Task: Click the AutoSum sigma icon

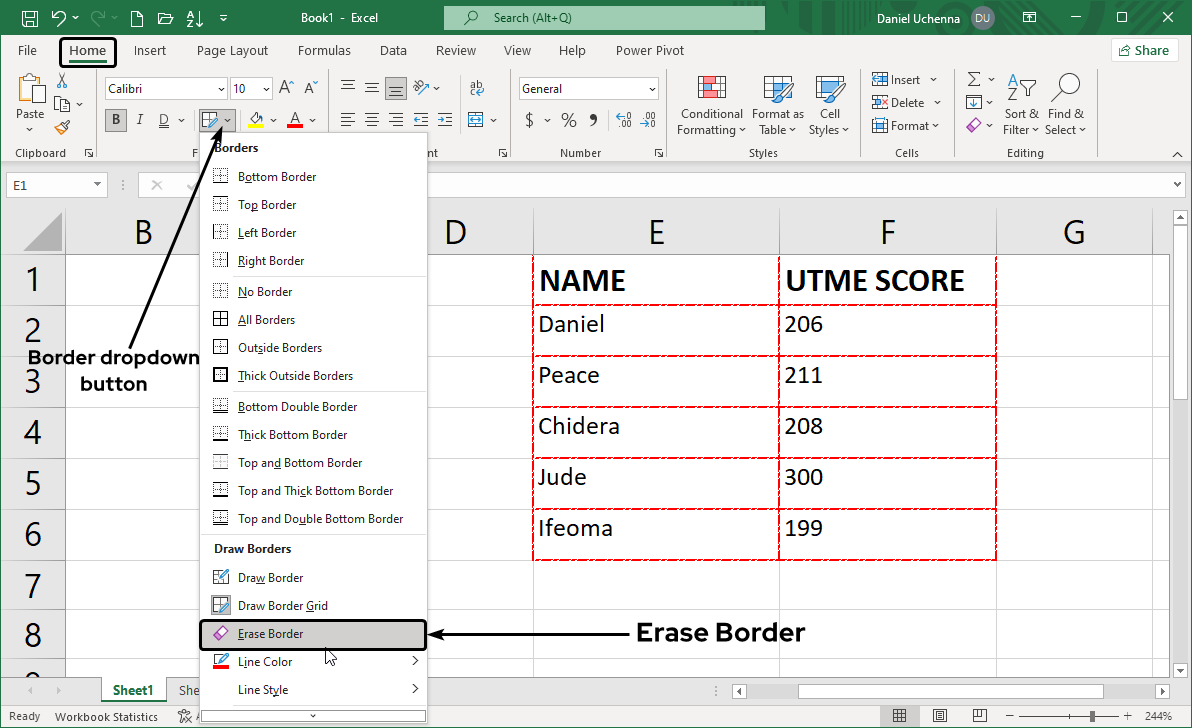Action: (973, 79)
